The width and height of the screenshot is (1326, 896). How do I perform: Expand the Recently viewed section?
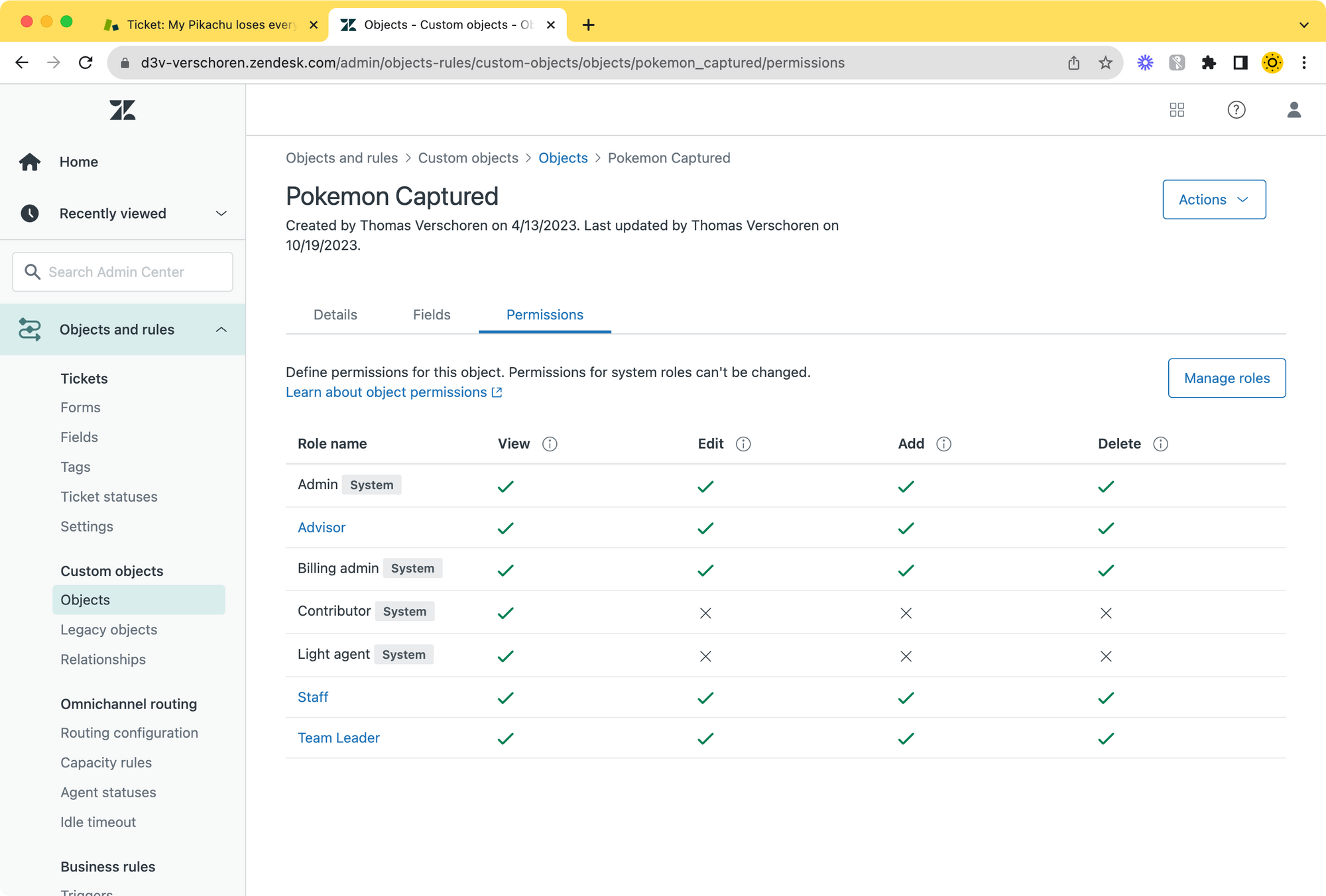[x=221, y=213]
